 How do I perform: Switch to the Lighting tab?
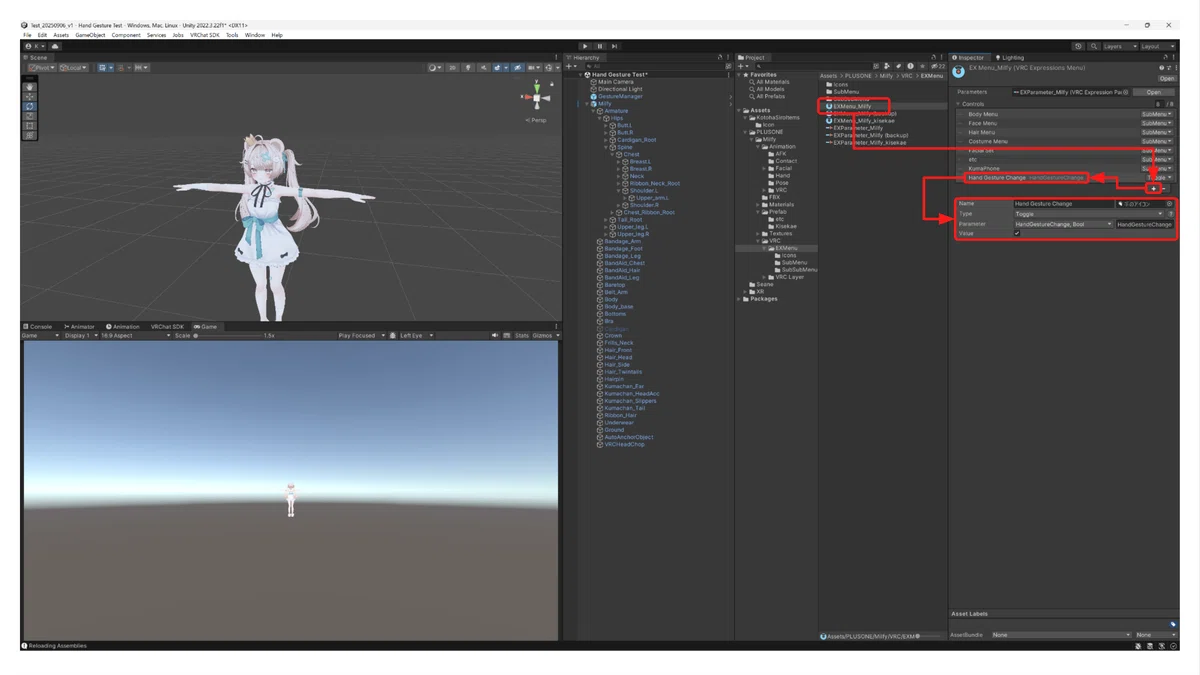click(x=1011, y=58)
